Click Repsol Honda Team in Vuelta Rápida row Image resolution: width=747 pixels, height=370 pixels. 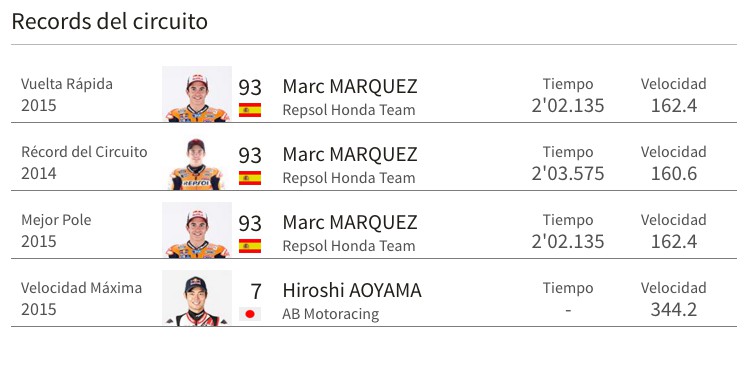click(349, 110)
